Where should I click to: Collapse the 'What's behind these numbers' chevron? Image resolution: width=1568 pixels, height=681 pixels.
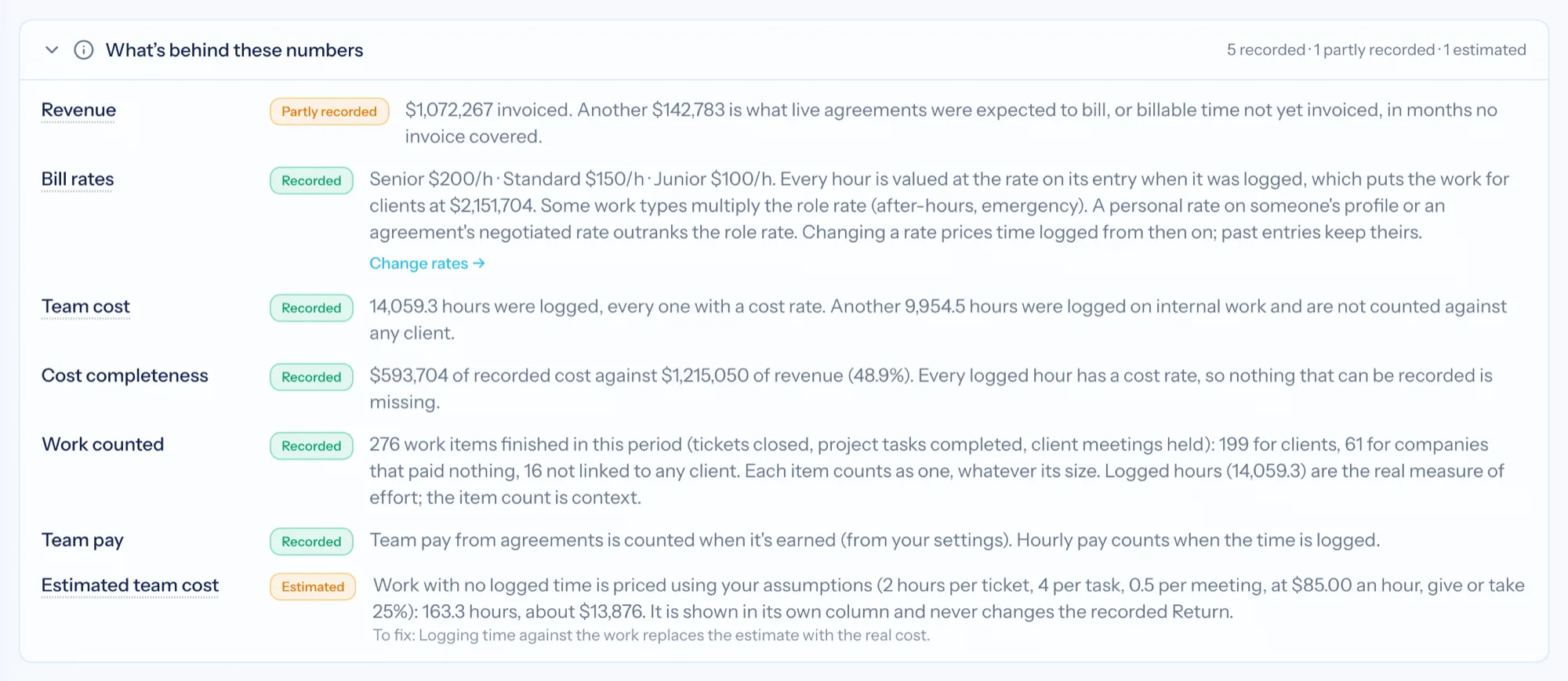click(52, 50)
